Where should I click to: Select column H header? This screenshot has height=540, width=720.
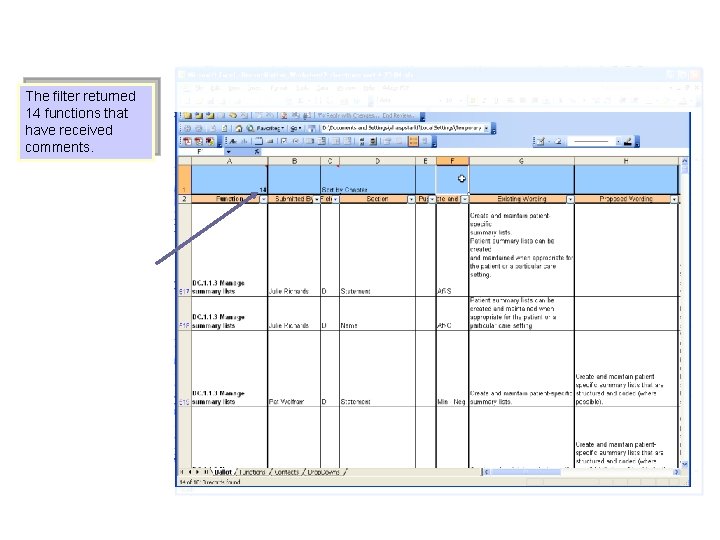626,161
